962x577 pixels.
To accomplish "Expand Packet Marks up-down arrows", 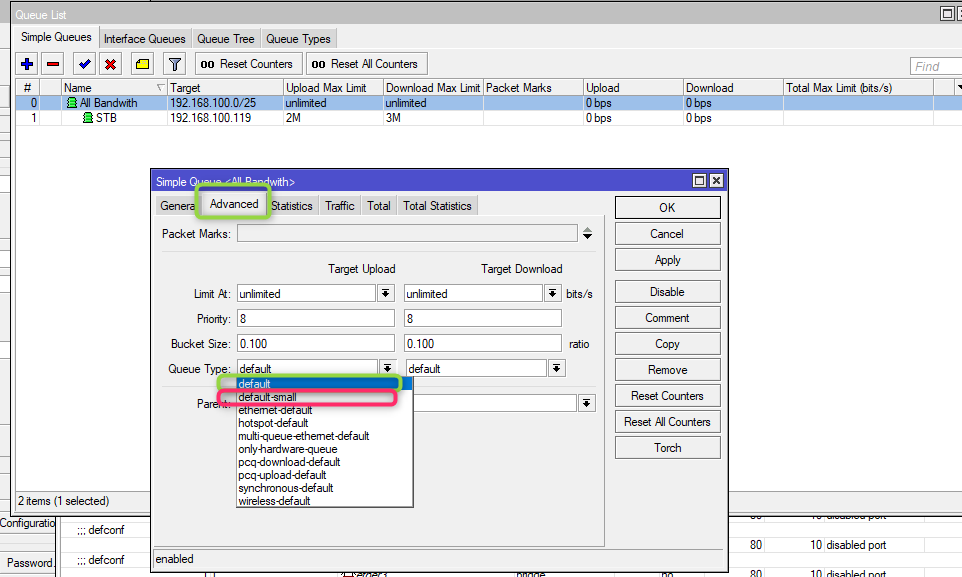I will (x=587, y=233).
